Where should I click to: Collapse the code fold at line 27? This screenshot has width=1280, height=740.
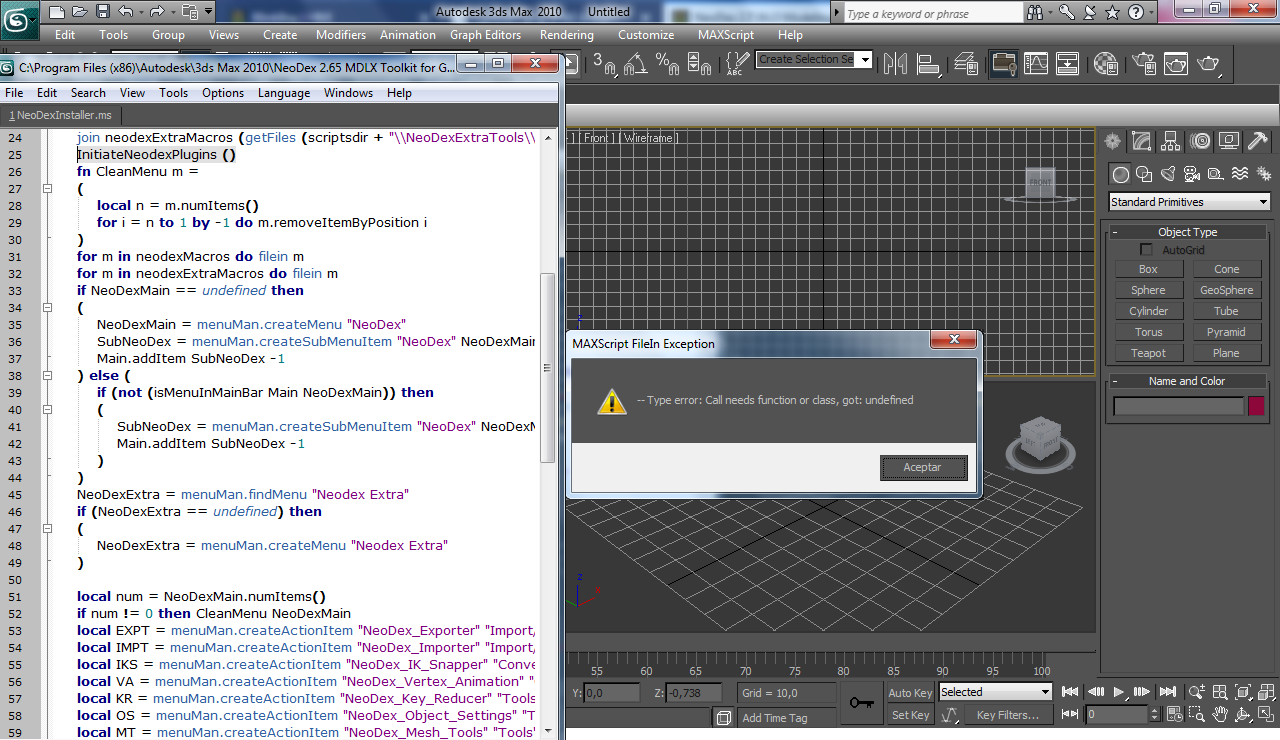(47, 188)
